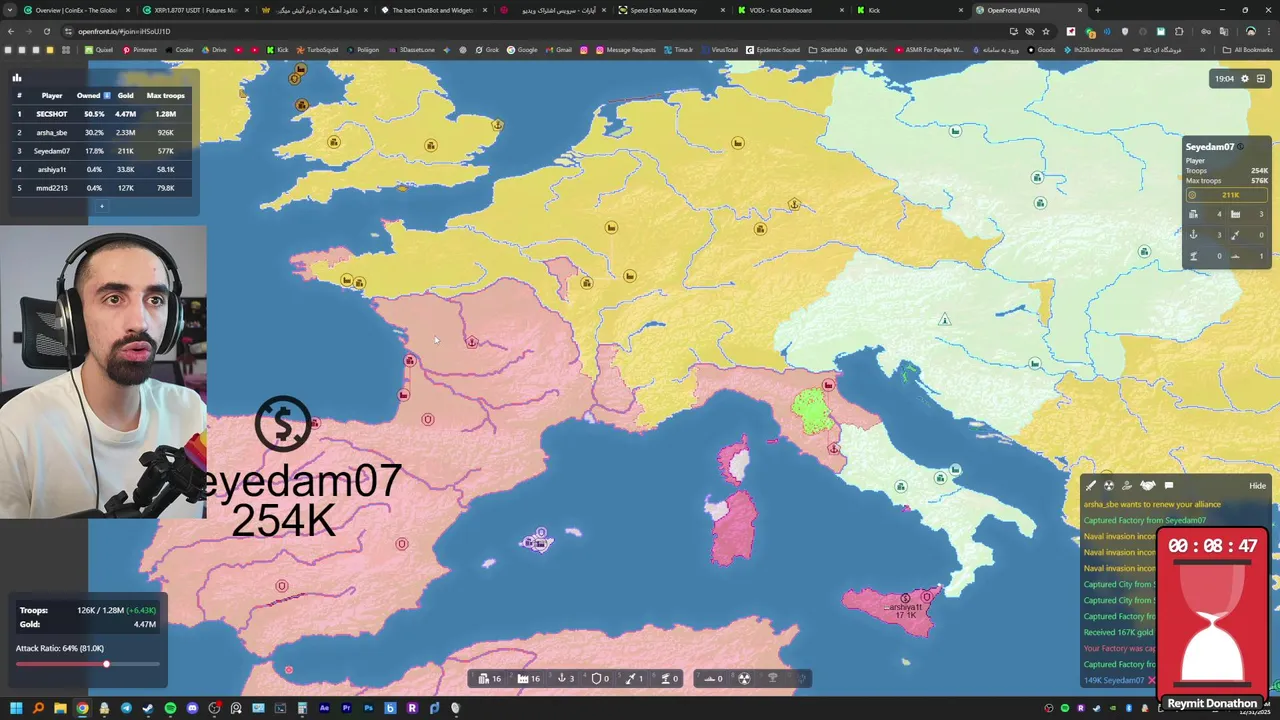Click the alliance handshake filter in events panel

pos(1148,486)
